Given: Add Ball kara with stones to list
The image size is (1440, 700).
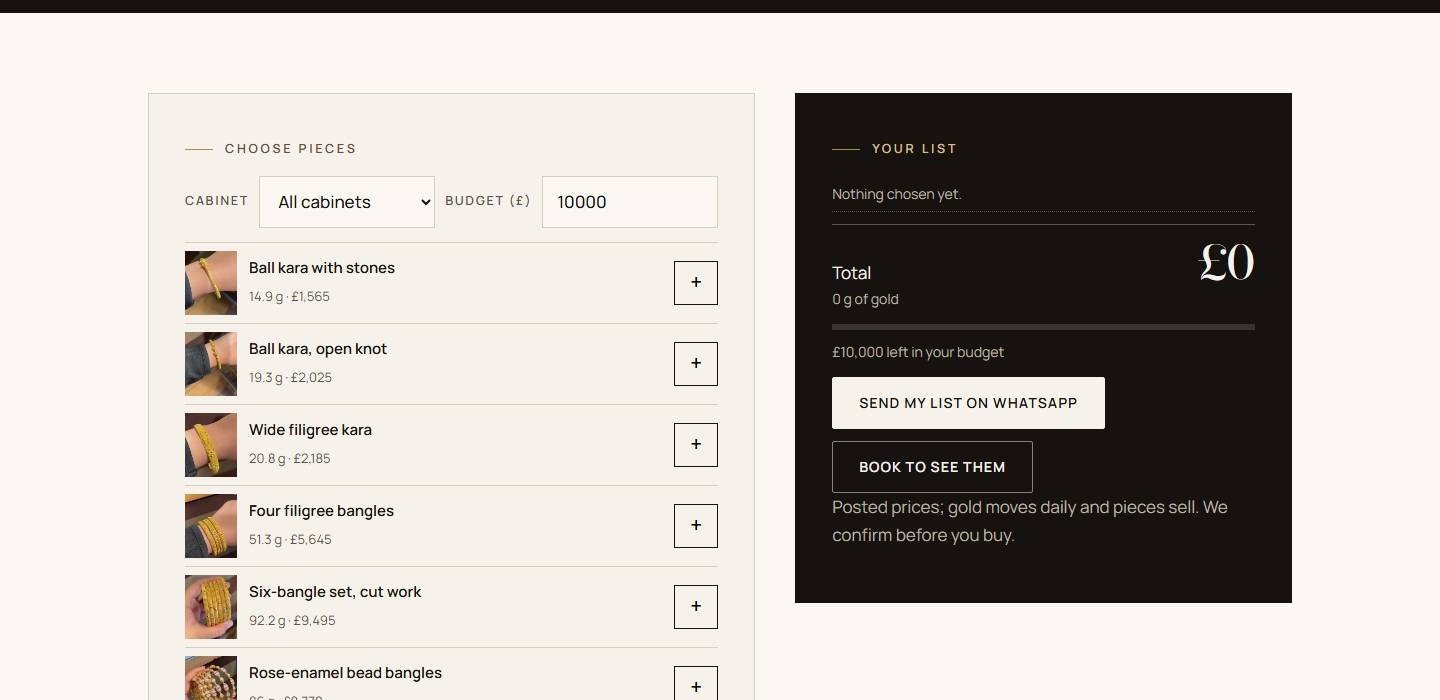Looking at the screenshot, I should click(696, 283).
